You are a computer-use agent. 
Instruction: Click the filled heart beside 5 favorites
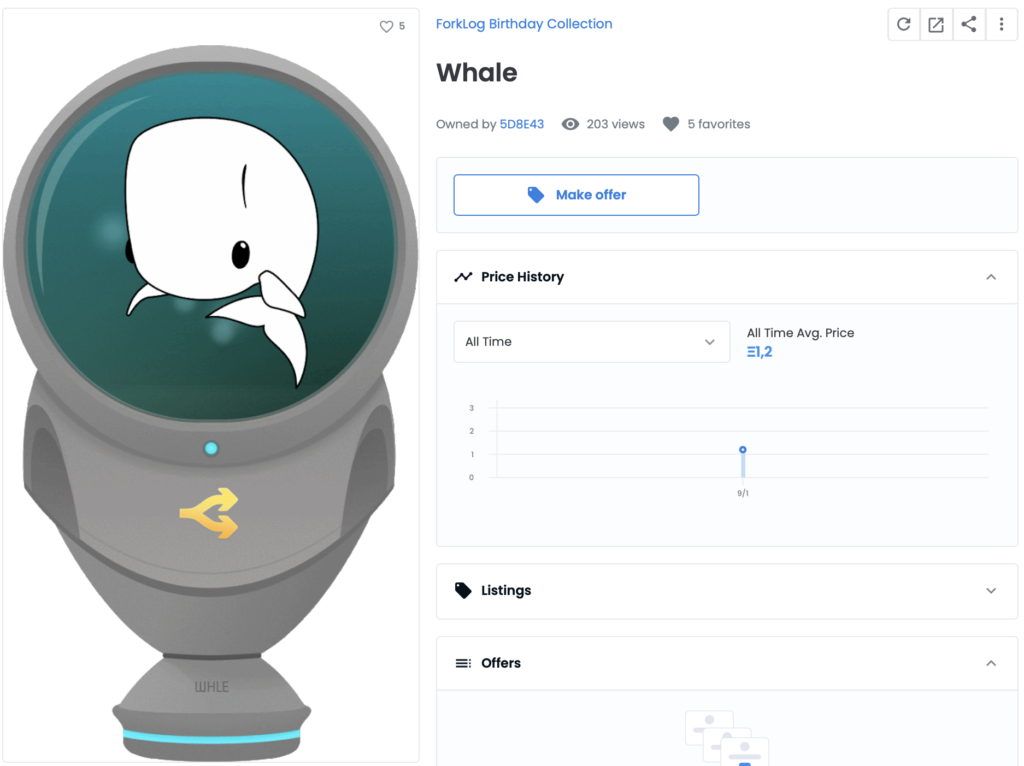[x=671, y=124]
